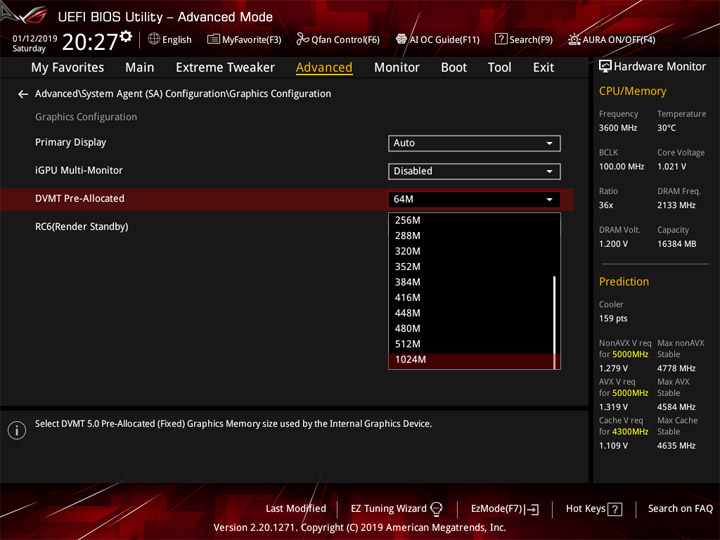This screenshot has width=720, height=540.
Task: Click the CPU/Memory heading
Action: point(632,91)
